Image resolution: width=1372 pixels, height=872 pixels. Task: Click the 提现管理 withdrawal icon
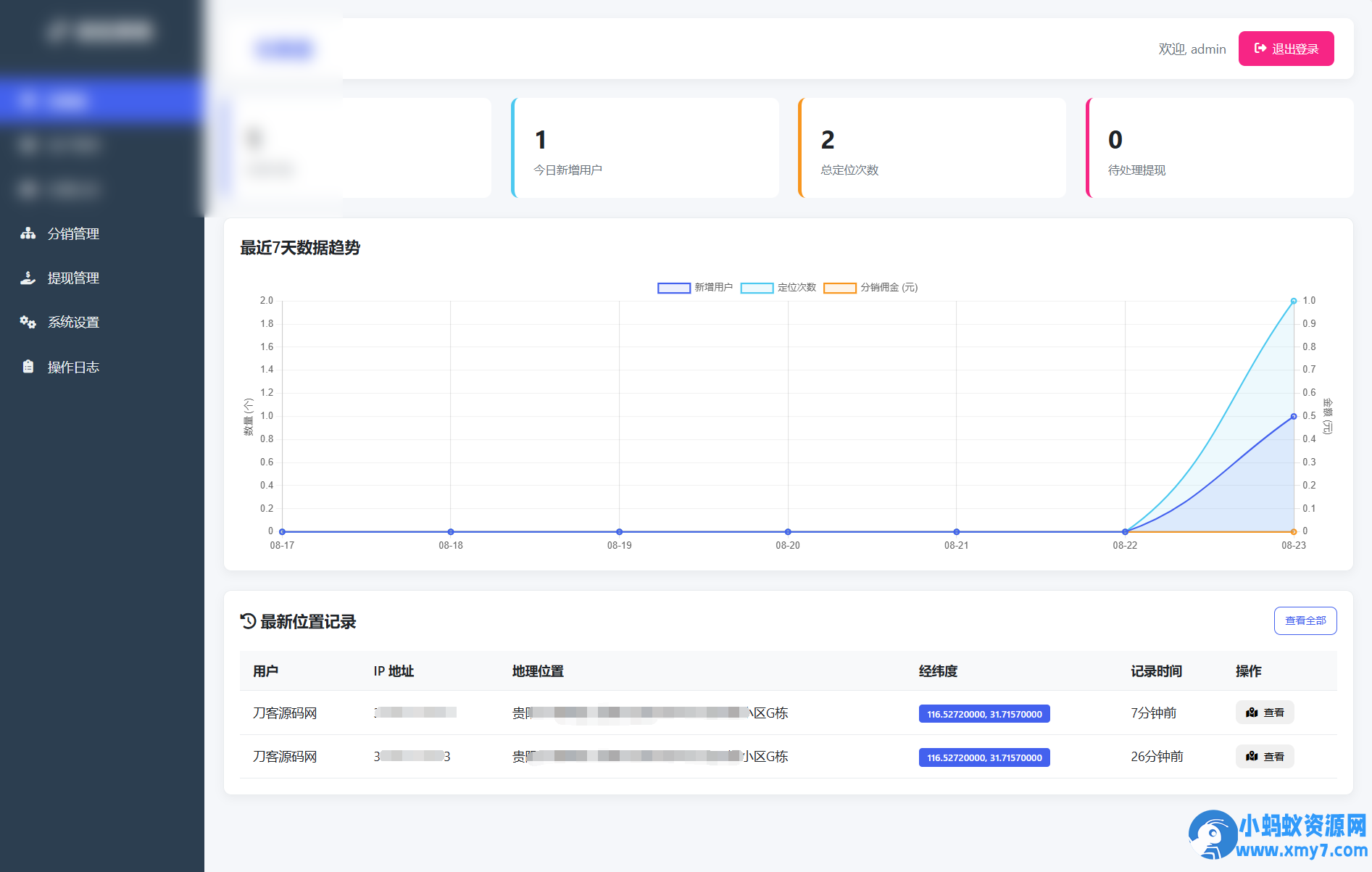(x=28, y=278)
